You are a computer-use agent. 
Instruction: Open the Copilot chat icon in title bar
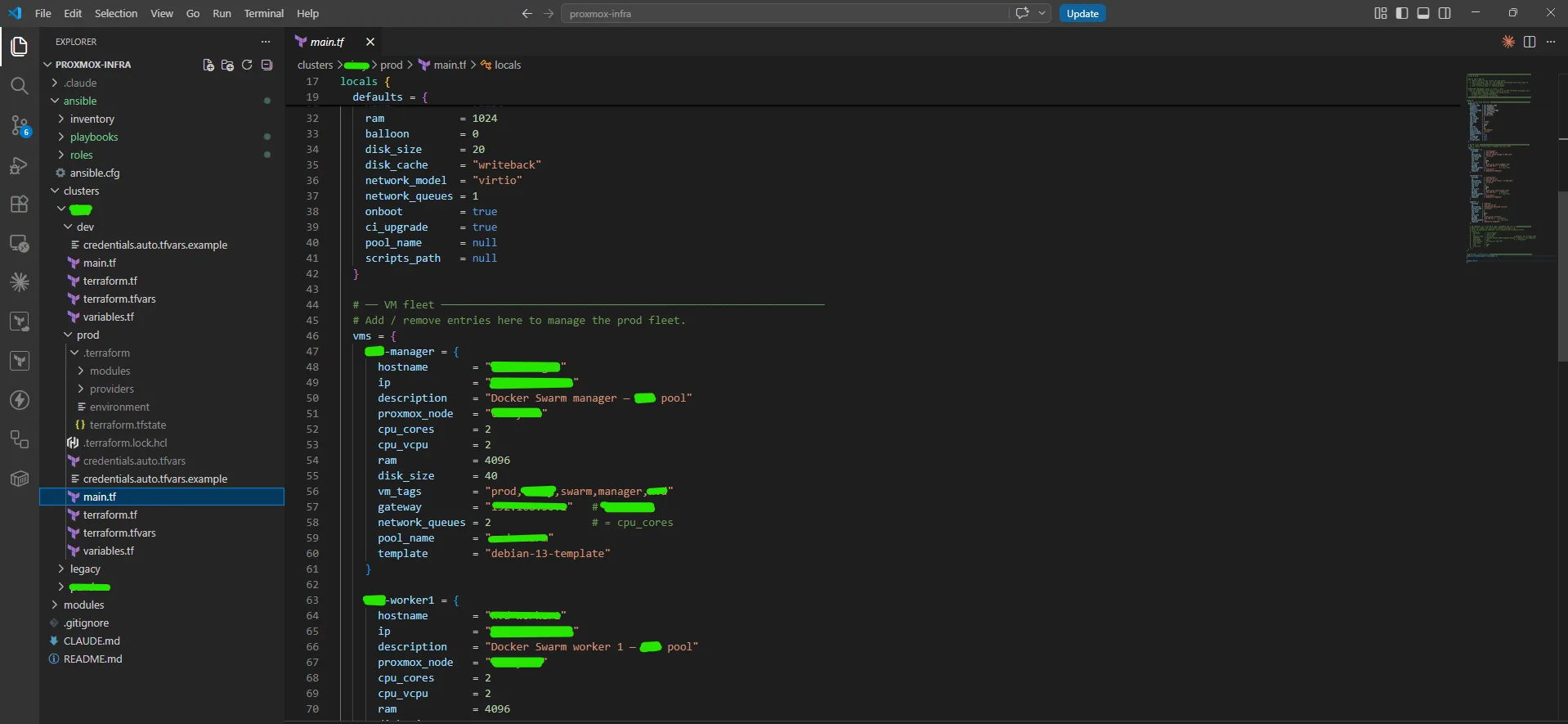tap(1022, 13)
